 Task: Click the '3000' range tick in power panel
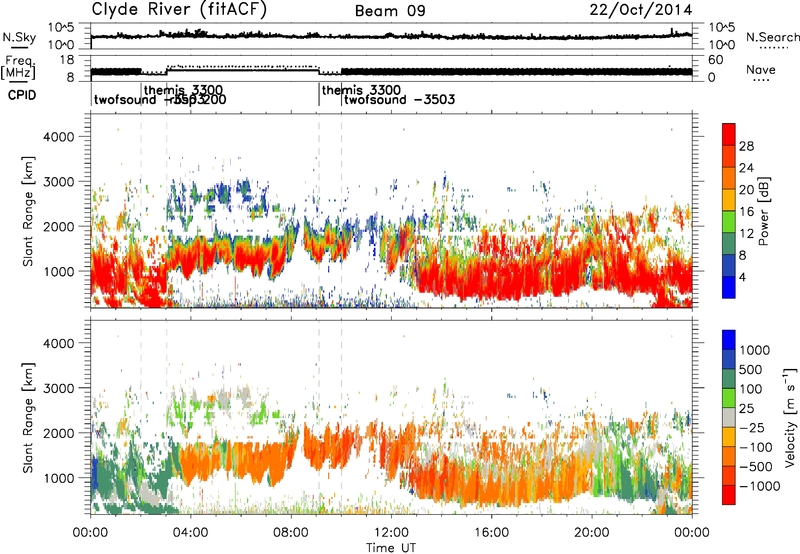tap(58, 182)
